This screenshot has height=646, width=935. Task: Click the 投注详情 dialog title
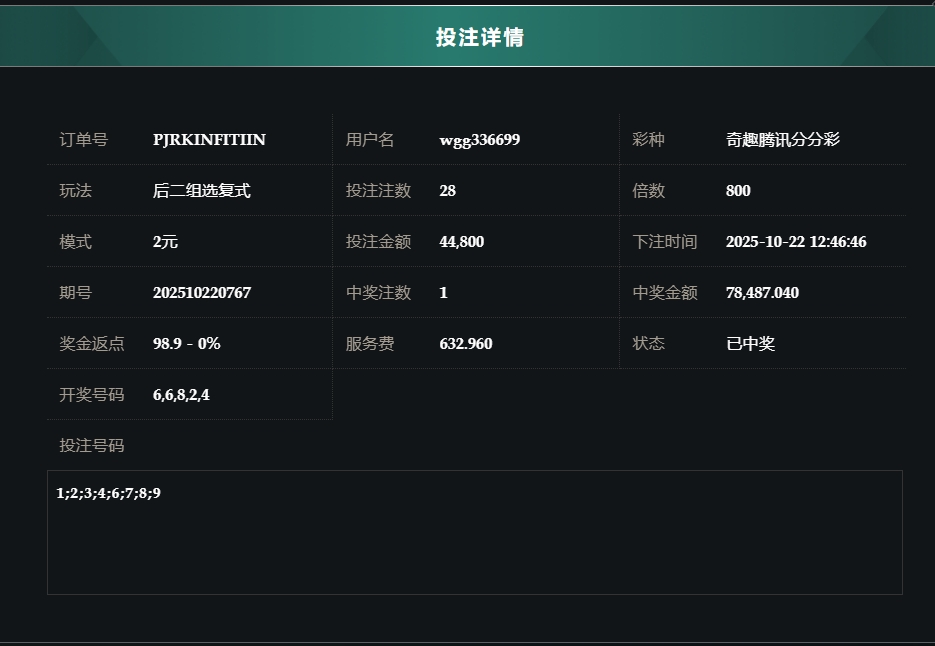[x=480, y=37]
